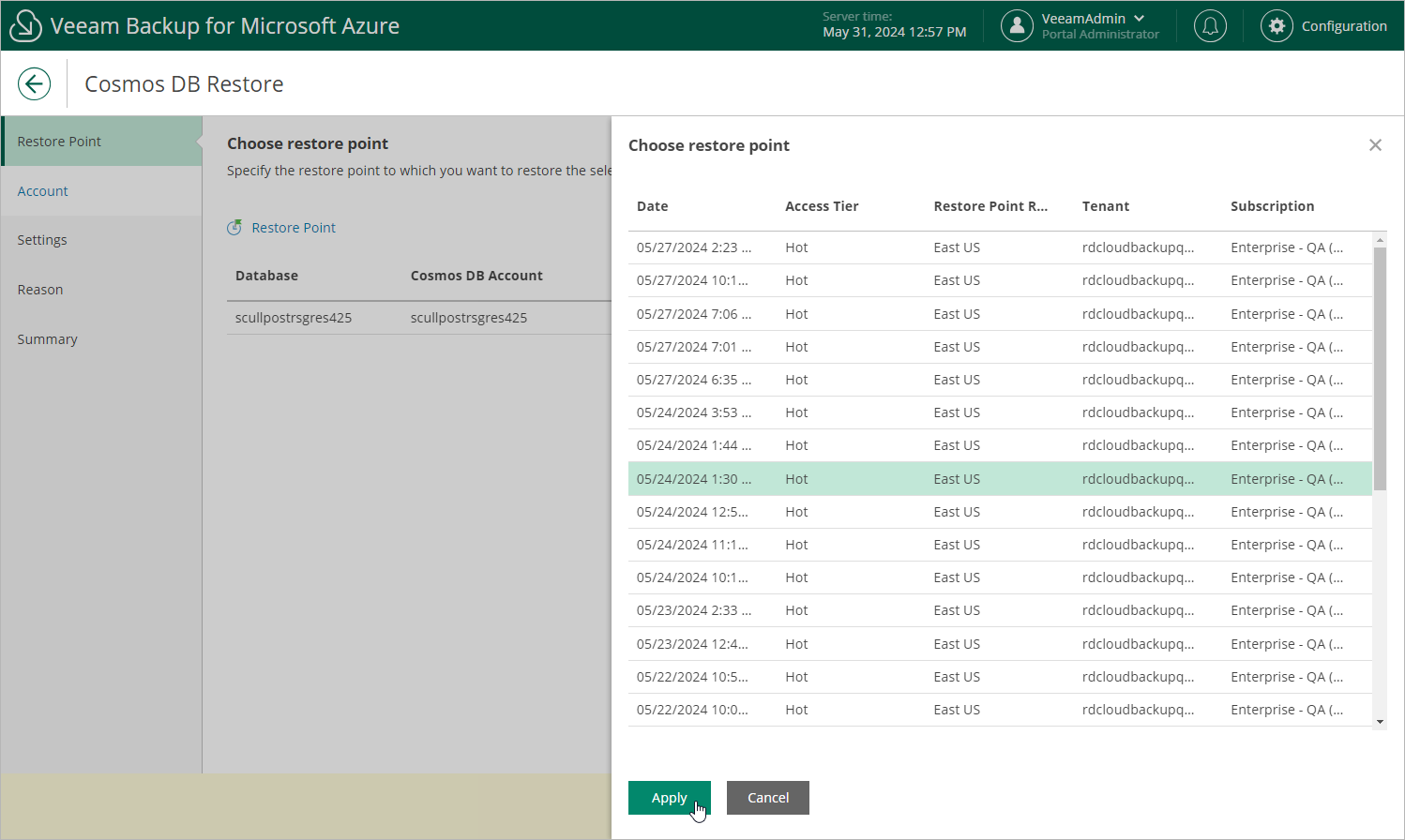
Task: Open the Account wizard step
Action: point(101,191)
